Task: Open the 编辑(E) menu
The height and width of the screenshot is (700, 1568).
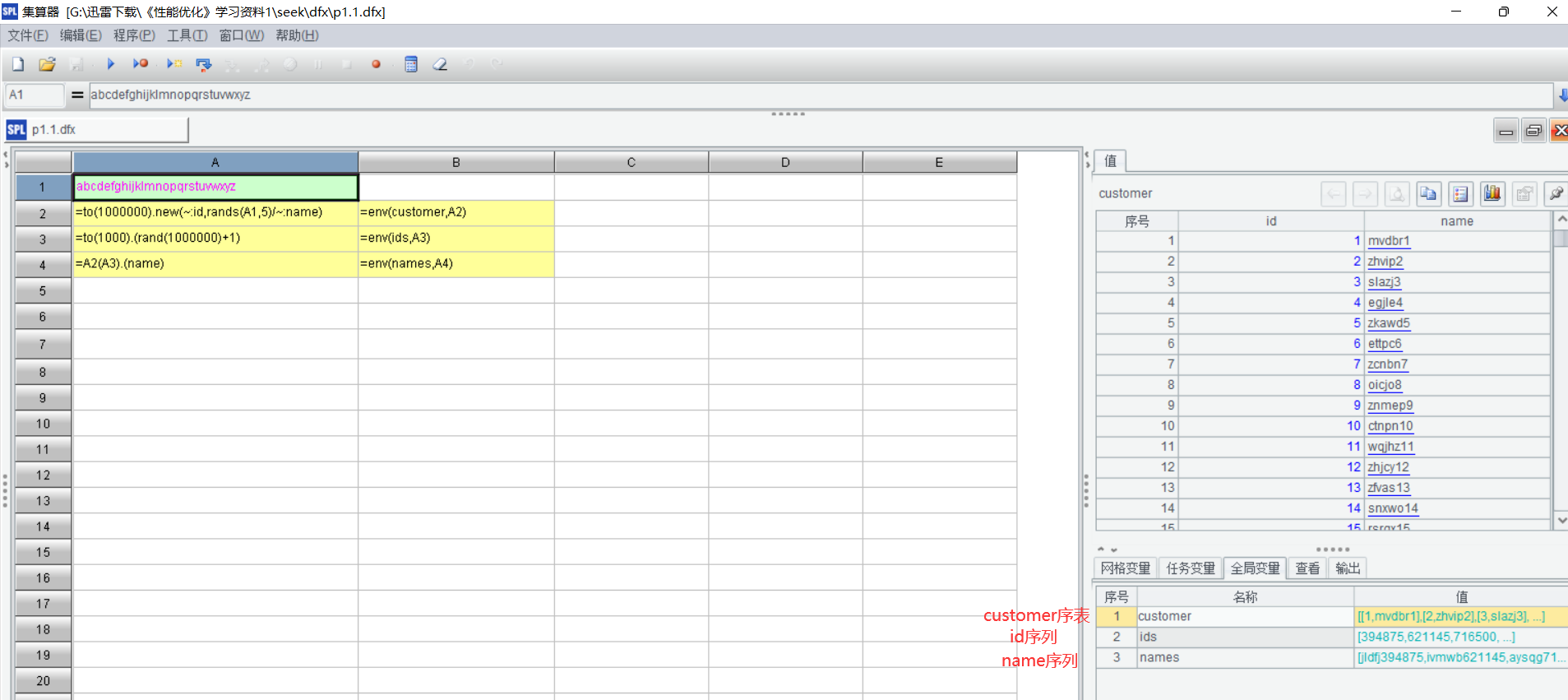Action: 81,35
